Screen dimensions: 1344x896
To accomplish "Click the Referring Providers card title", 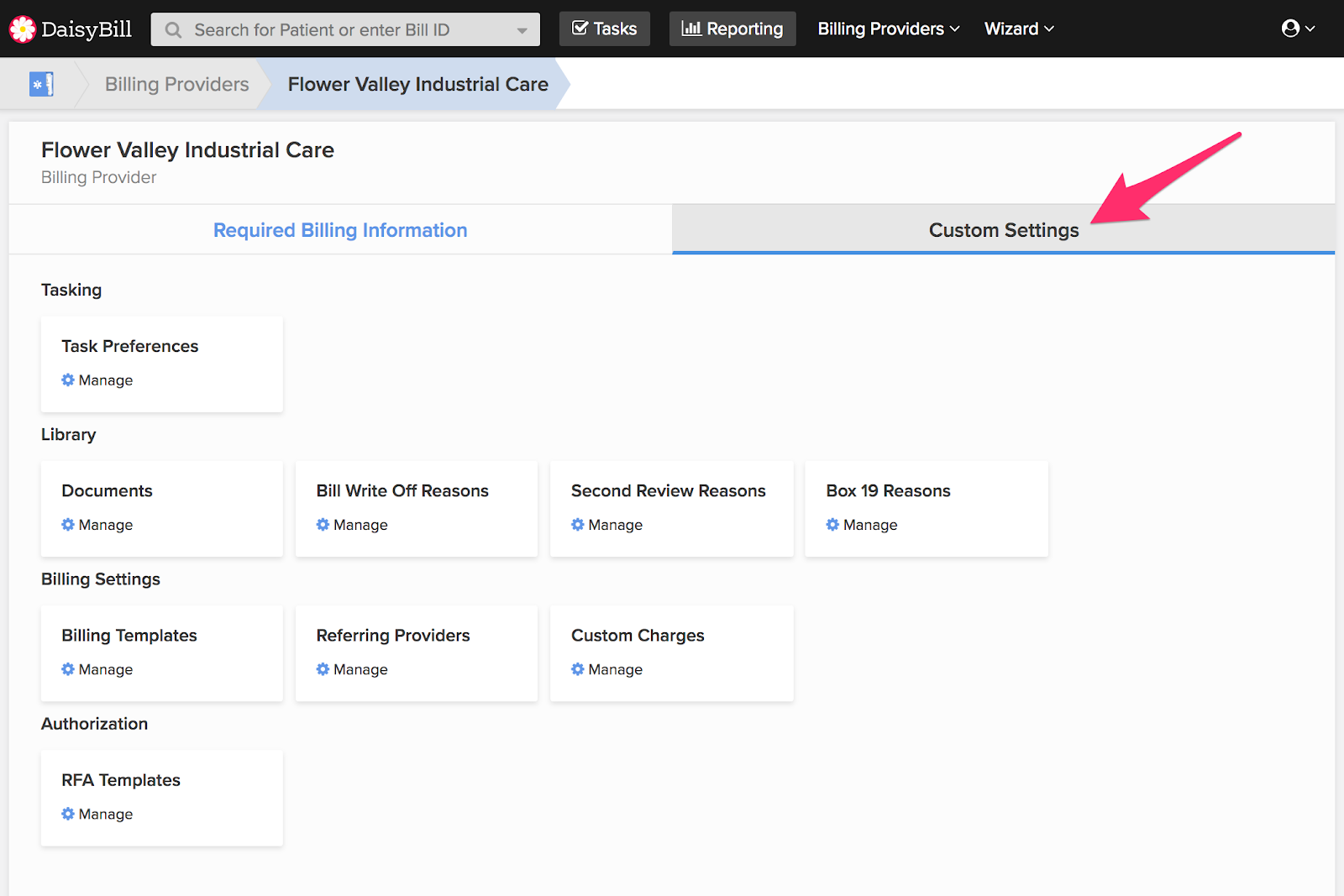I will (x=393, y=636).
